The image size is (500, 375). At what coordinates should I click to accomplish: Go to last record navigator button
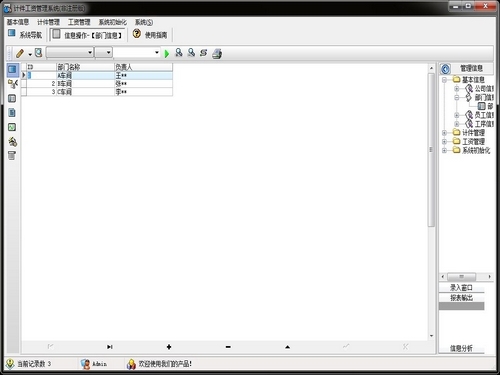click(110, 347)
